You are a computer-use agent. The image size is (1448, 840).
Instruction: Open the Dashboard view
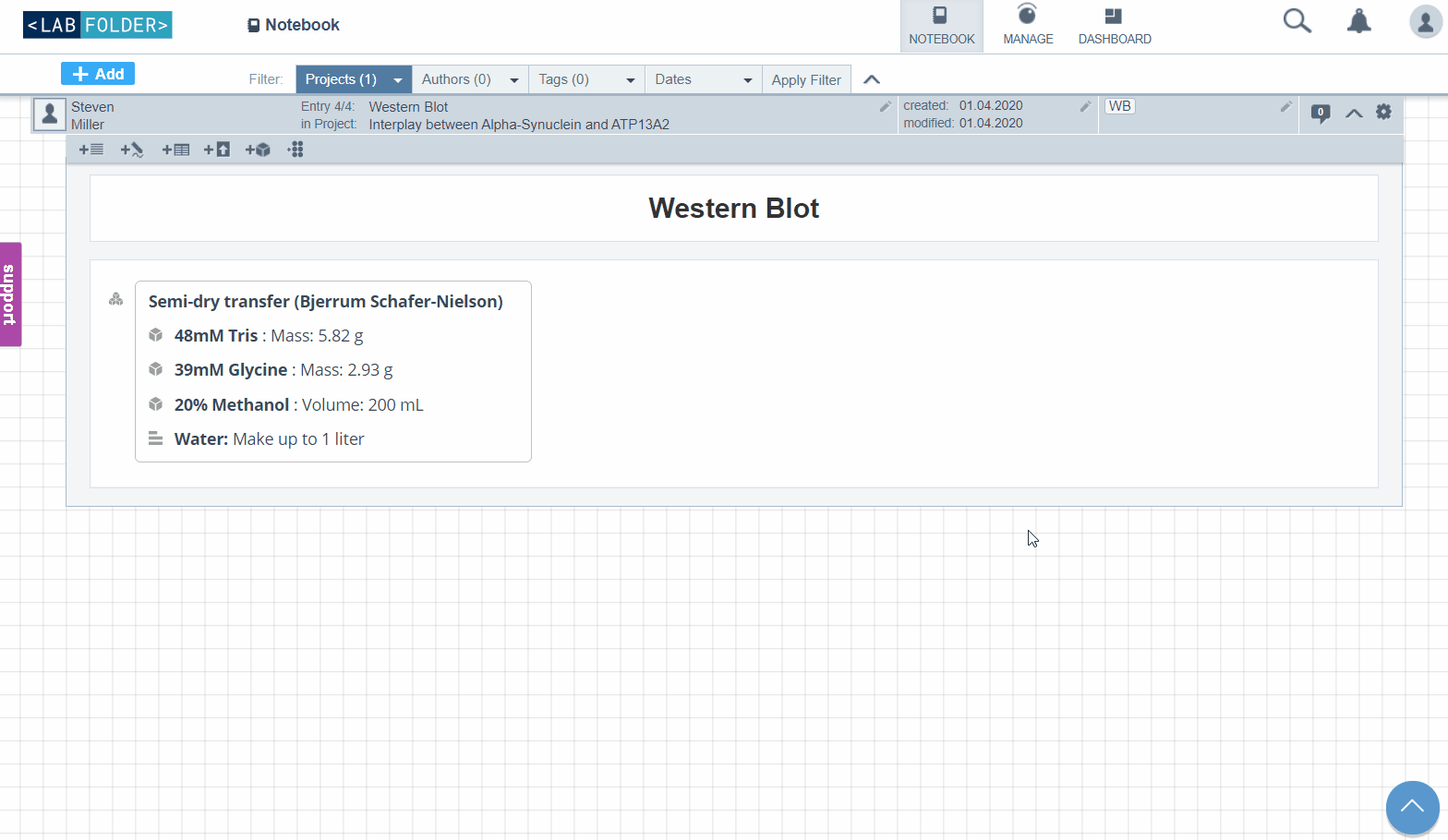pyautogui.click(x=1115, y=26)
